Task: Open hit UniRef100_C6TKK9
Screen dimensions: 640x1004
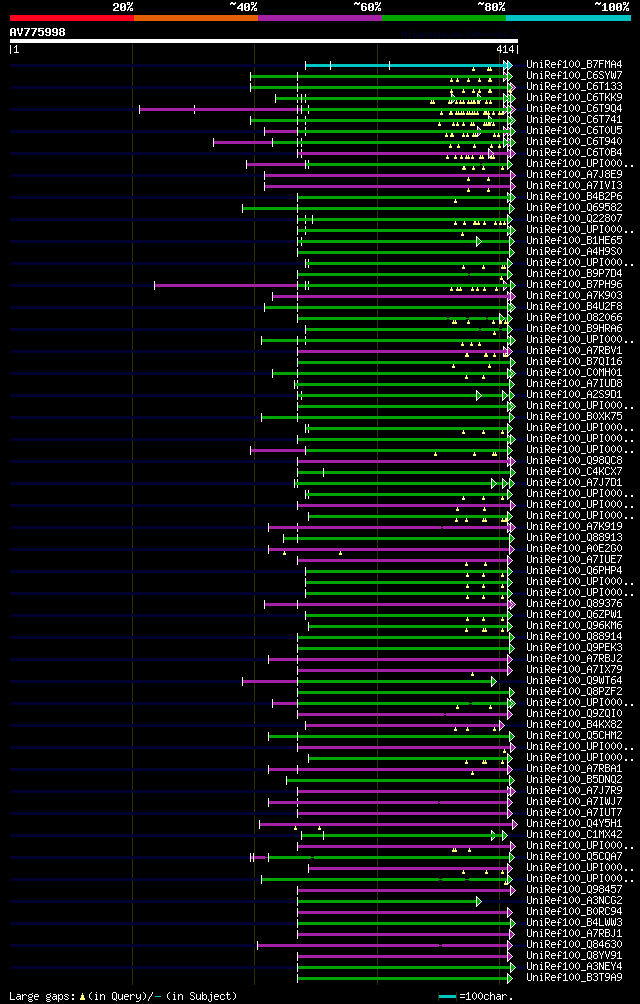Action: (573, 97)
